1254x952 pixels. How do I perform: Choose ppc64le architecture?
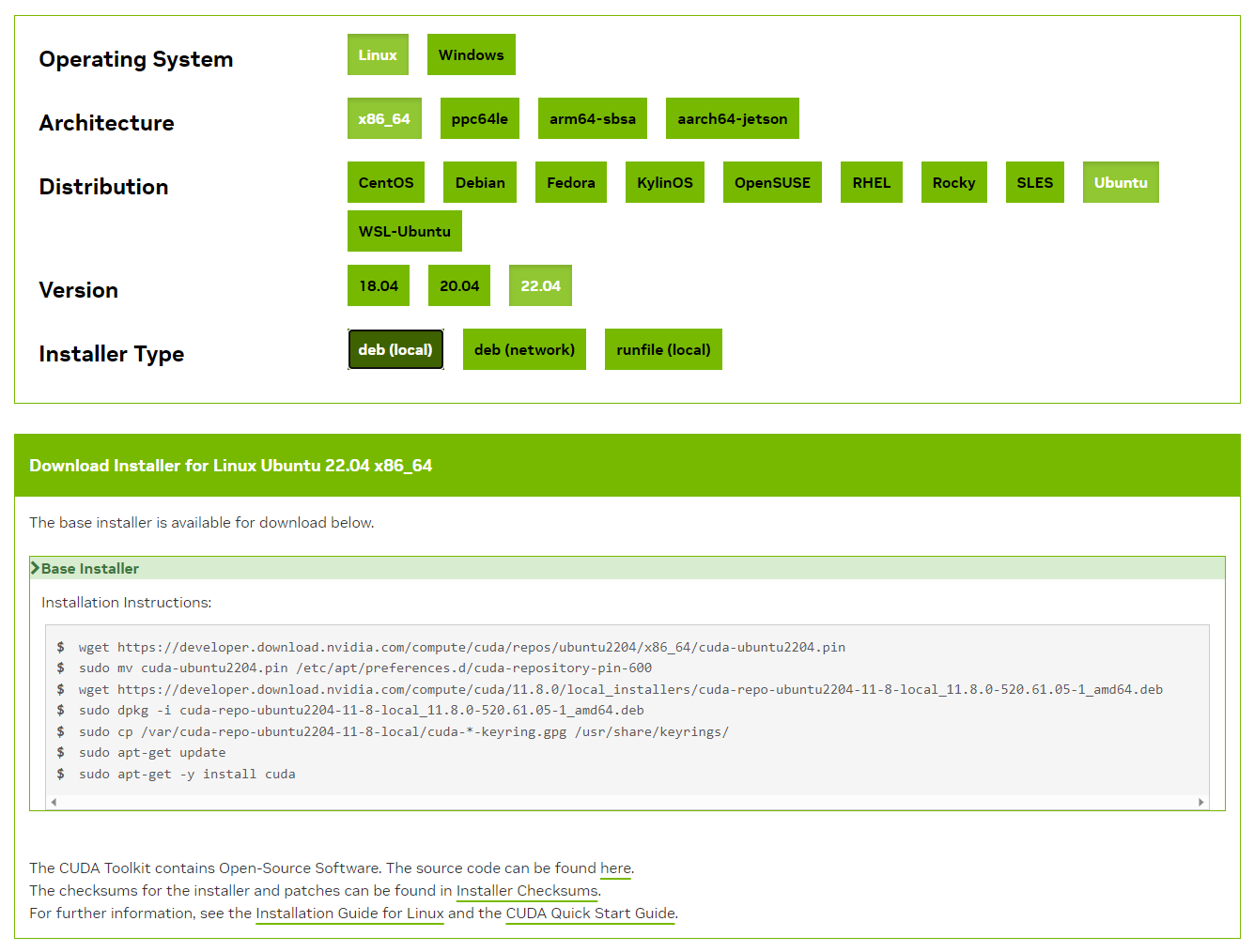479,118
